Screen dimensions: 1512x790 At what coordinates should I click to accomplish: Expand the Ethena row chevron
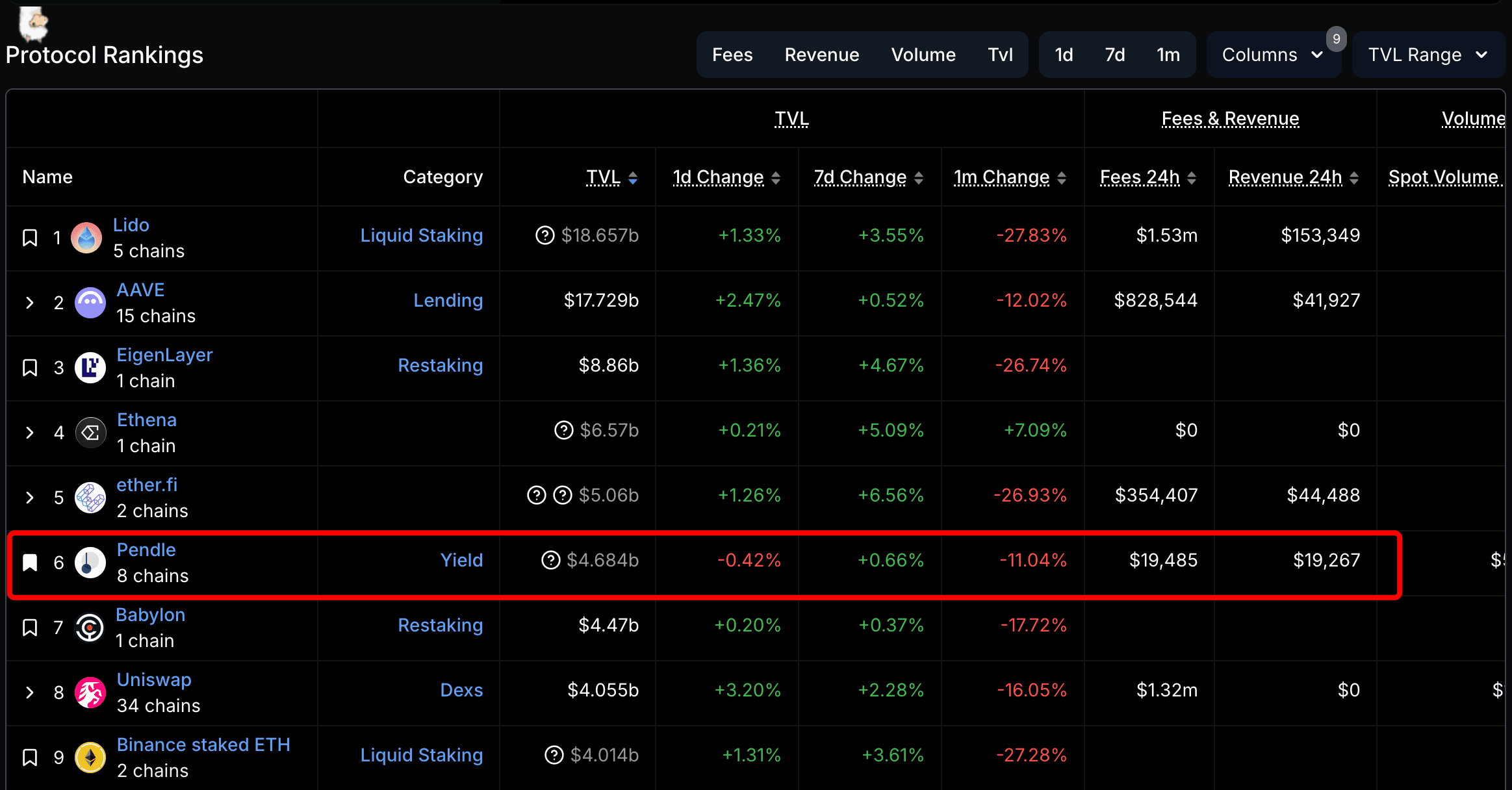(x=30, y=433)
